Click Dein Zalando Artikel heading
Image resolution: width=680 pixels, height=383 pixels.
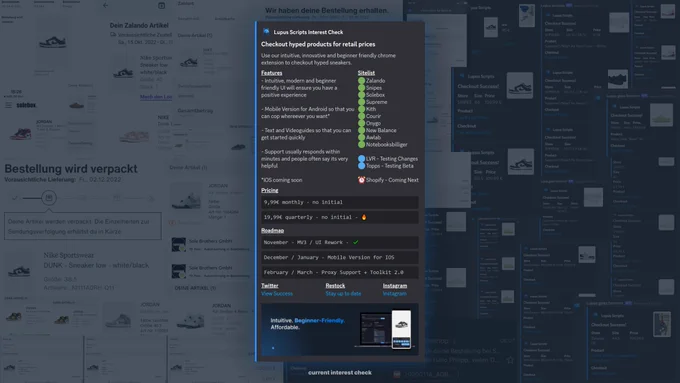pyautogui.click(x=139, y=25)
